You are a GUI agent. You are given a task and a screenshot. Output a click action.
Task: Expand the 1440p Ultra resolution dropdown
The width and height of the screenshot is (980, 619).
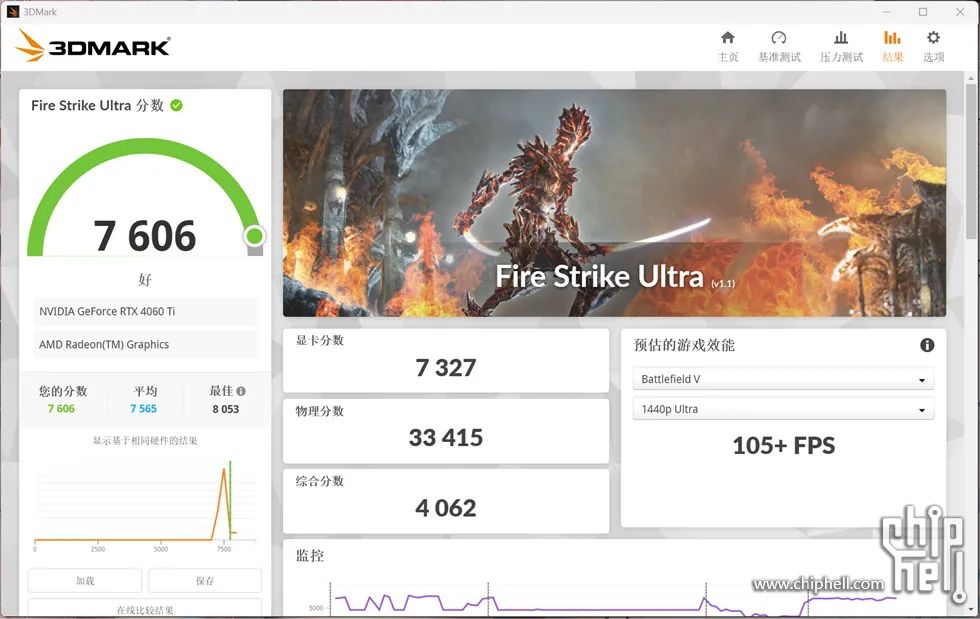point(783,409)
